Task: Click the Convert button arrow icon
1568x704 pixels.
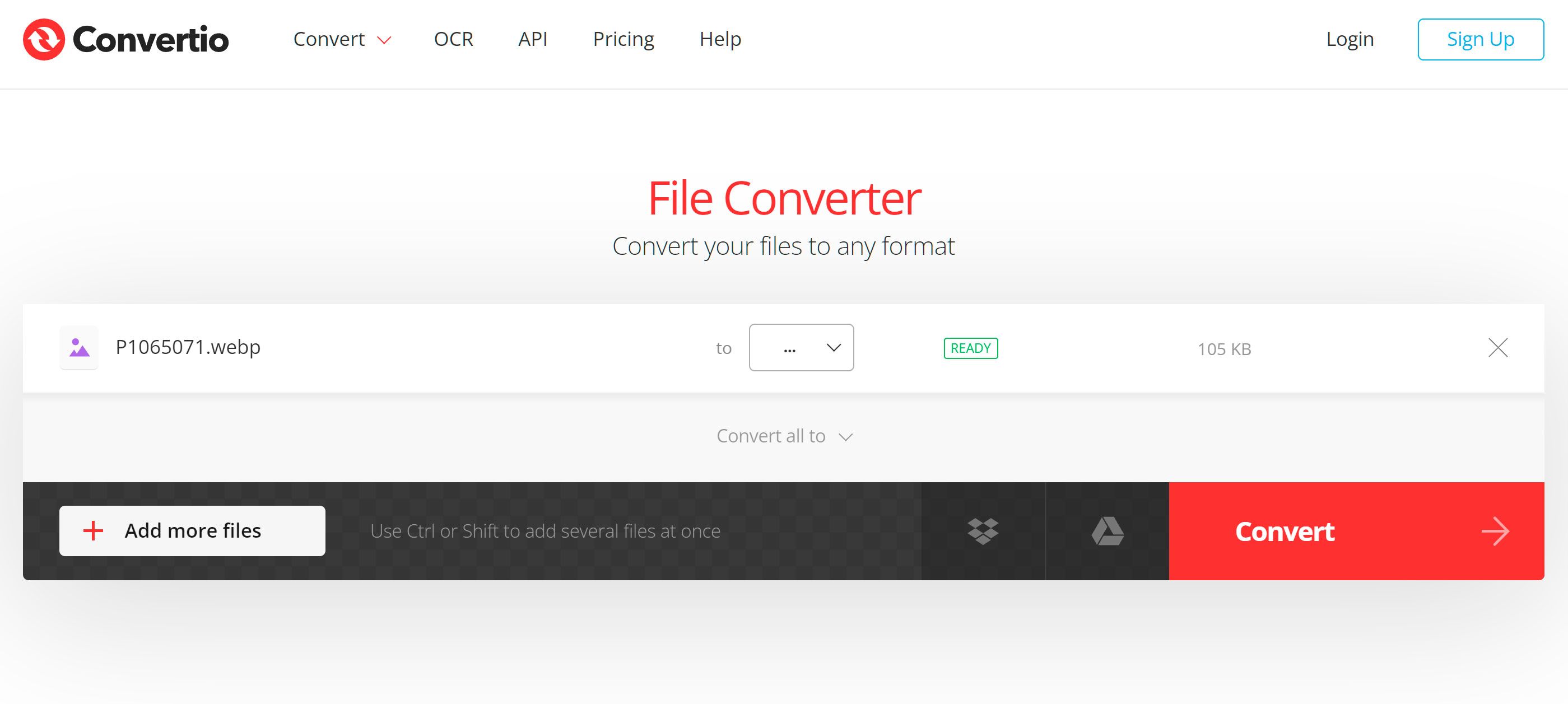Action: coord(1497,530)
